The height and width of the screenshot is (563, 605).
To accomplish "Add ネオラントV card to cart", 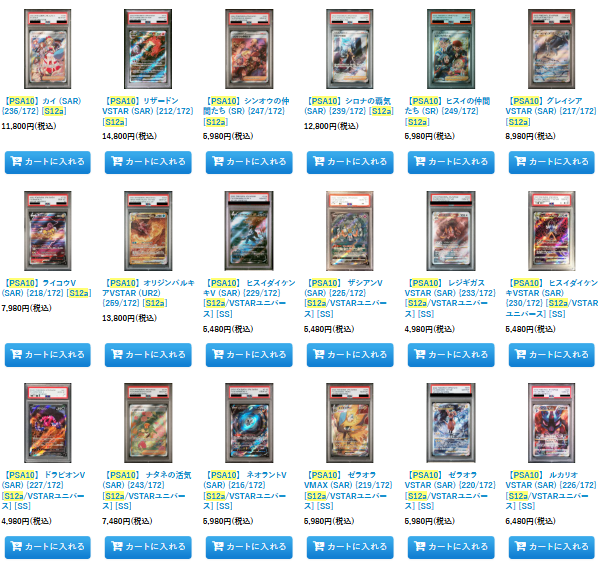I will point(249,547).
